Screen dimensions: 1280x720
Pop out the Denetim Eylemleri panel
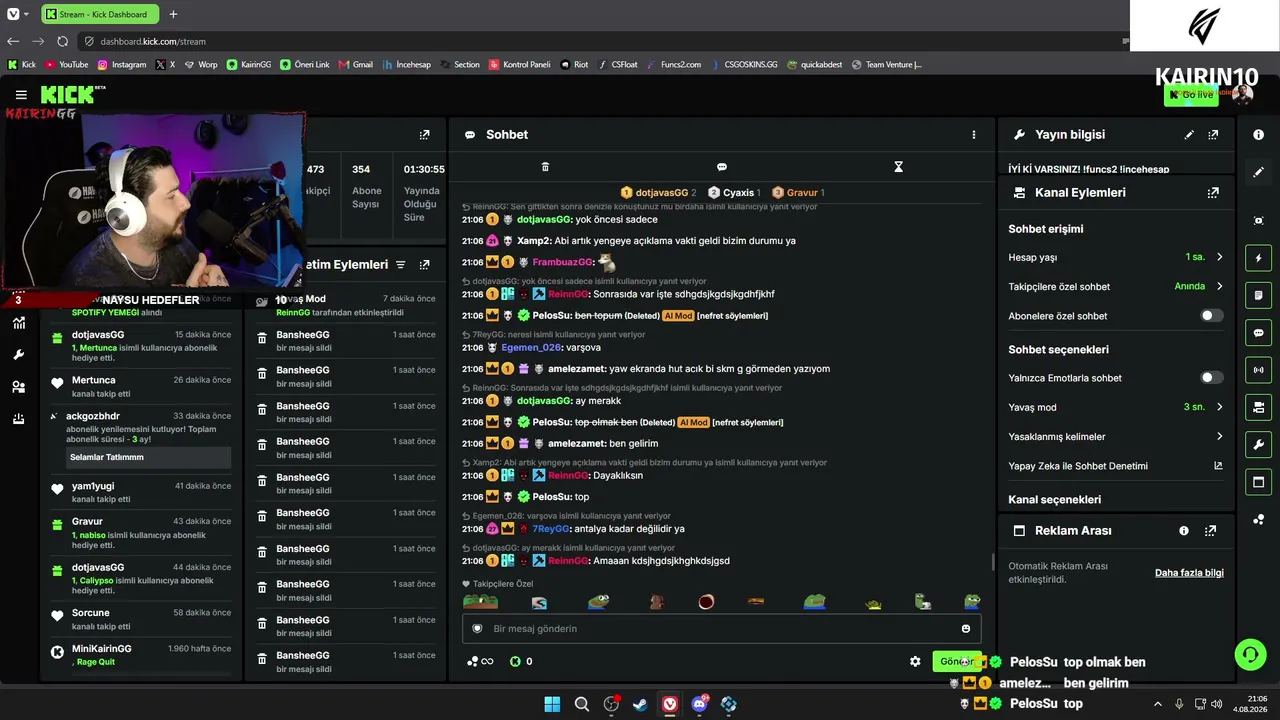[424, 265]
